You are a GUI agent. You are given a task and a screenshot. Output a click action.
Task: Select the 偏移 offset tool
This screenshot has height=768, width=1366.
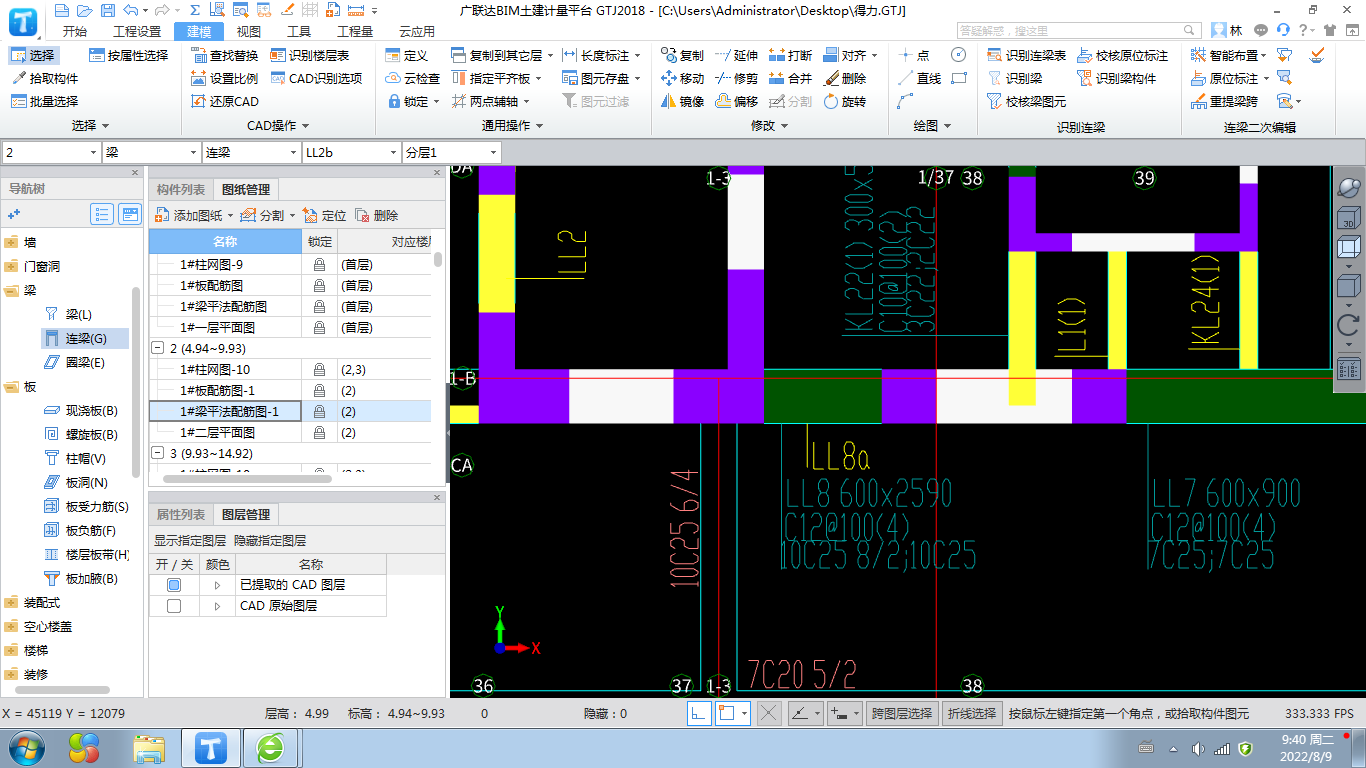pyautogui.click(x=737, y=101)
